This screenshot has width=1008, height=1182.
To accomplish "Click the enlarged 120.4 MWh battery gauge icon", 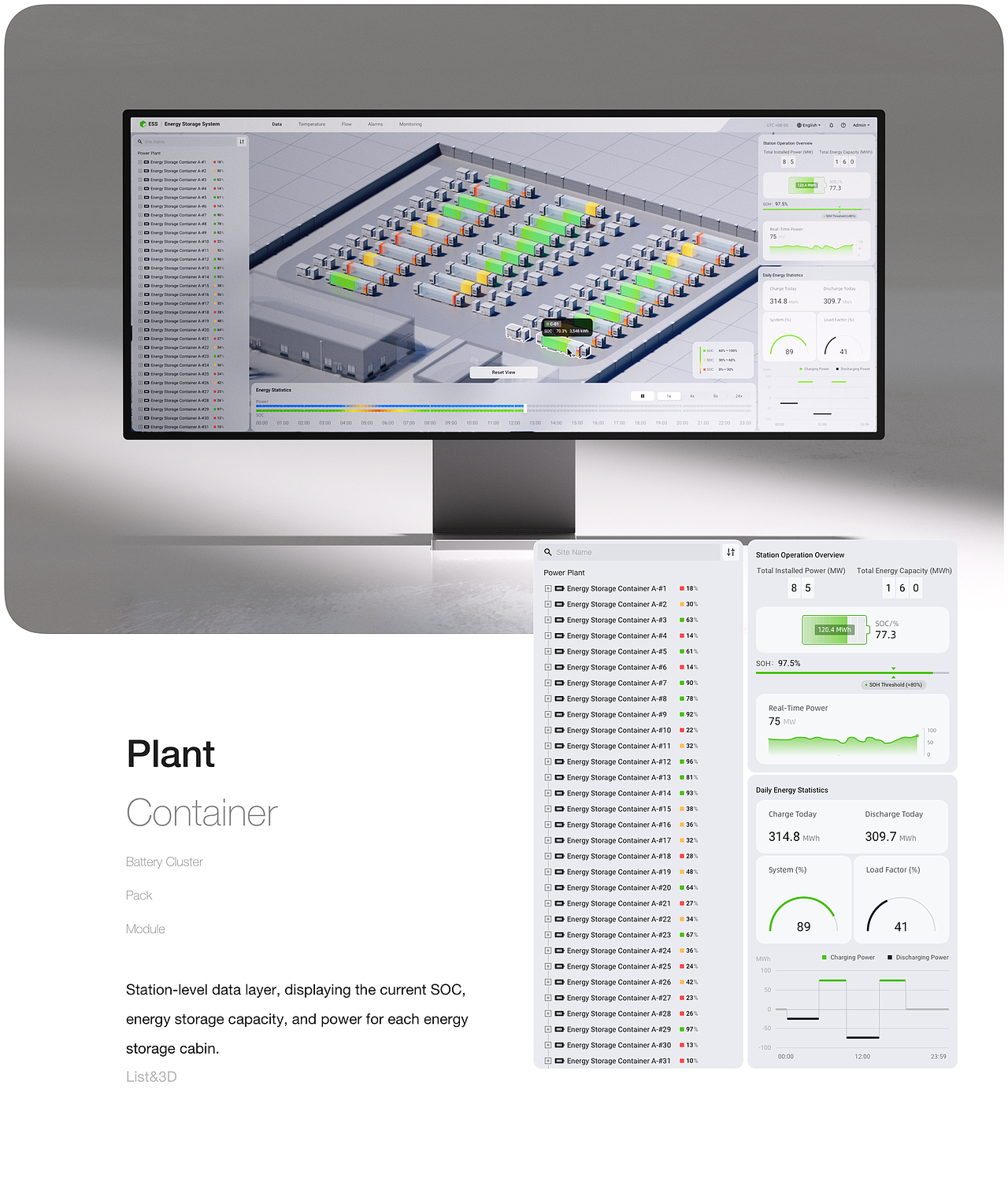I will click(x=835, y=629).
